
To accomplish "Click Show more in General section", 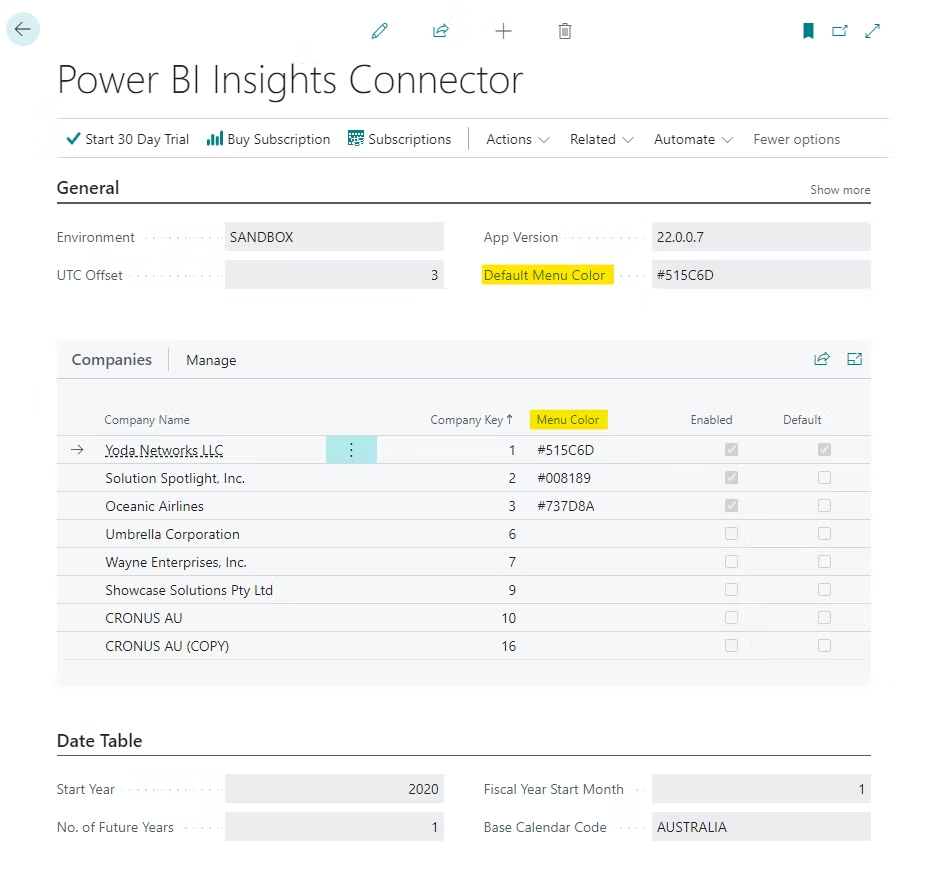I will point(839,190).
